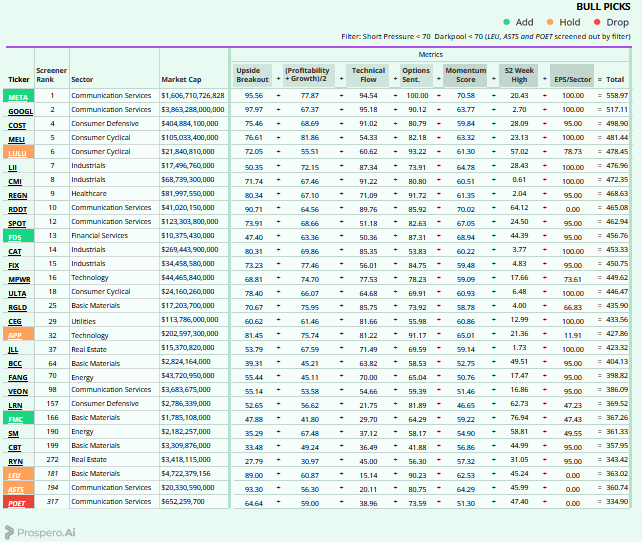Click POET total value 334.90

click(x=617, y=501)
